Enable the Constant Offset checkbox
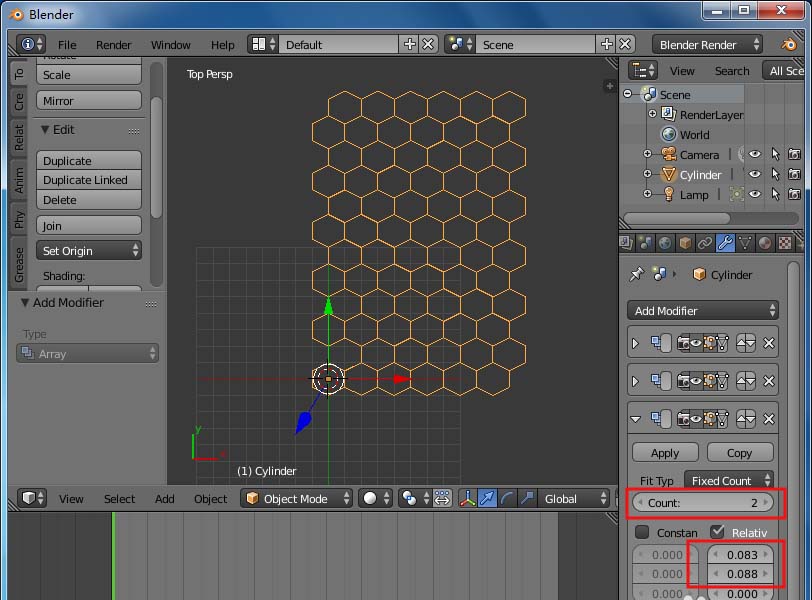 pos(642,532)
